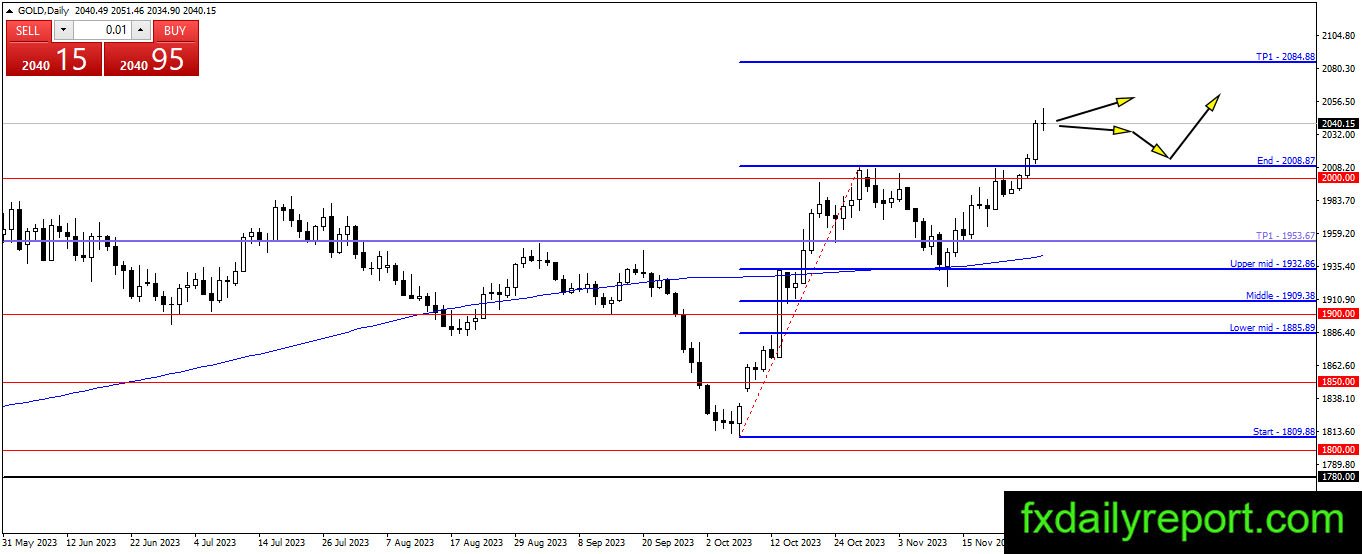
Task: Click the 0.01 volume input field
Action: click(x=101, y=30)
